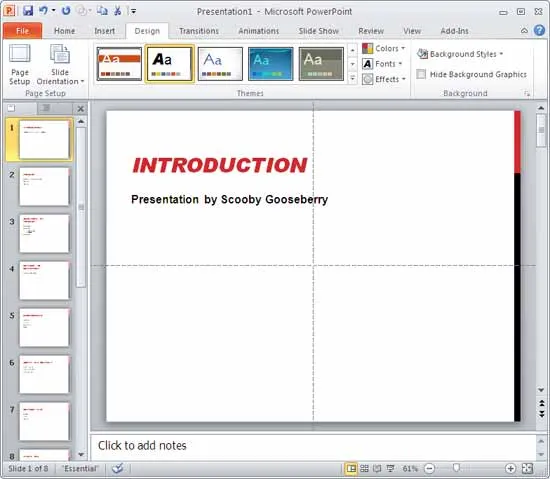Open the PowerPoint Help question mark icon
Viewport: 550px width, 479px height.
click(539, 31)
